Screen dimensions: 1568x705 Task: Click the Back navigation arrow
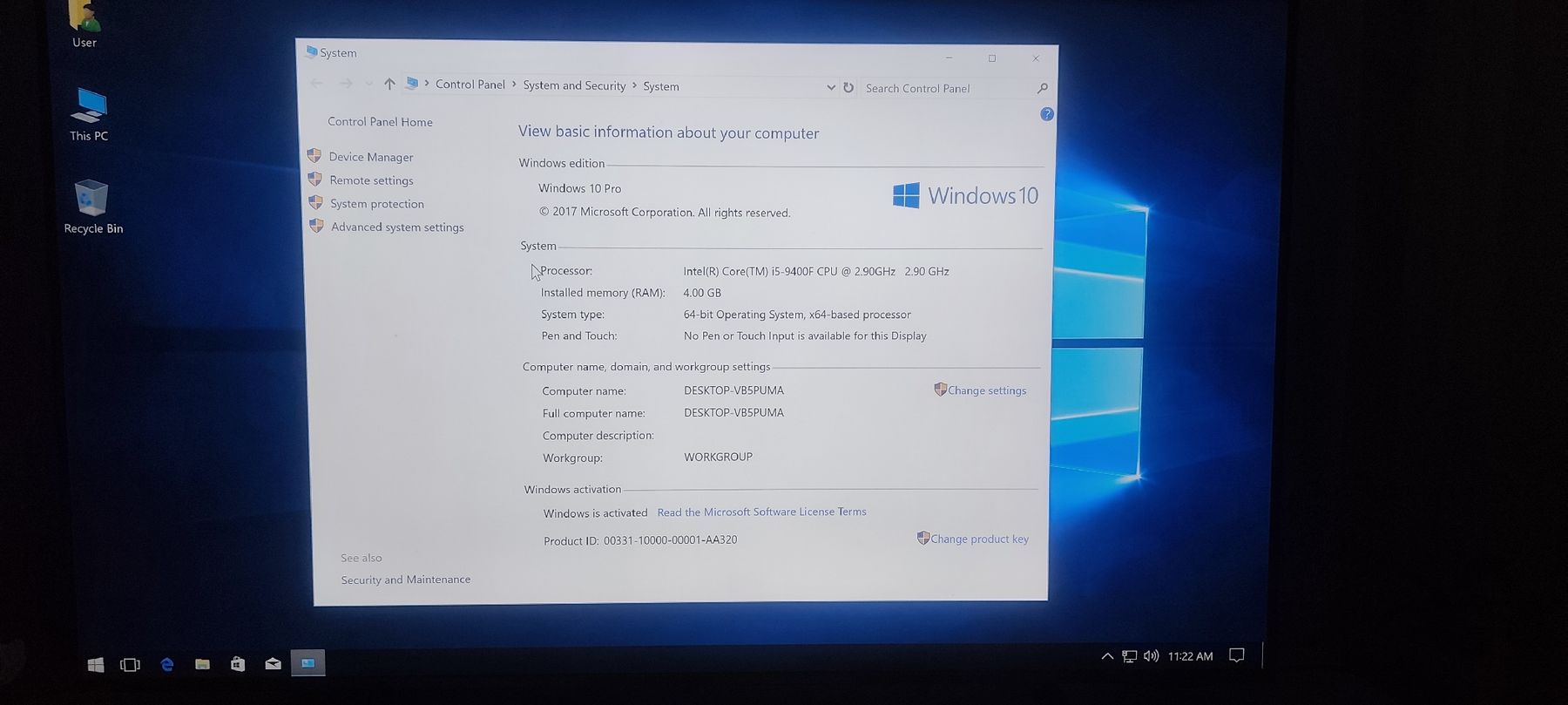coord(316,83)
